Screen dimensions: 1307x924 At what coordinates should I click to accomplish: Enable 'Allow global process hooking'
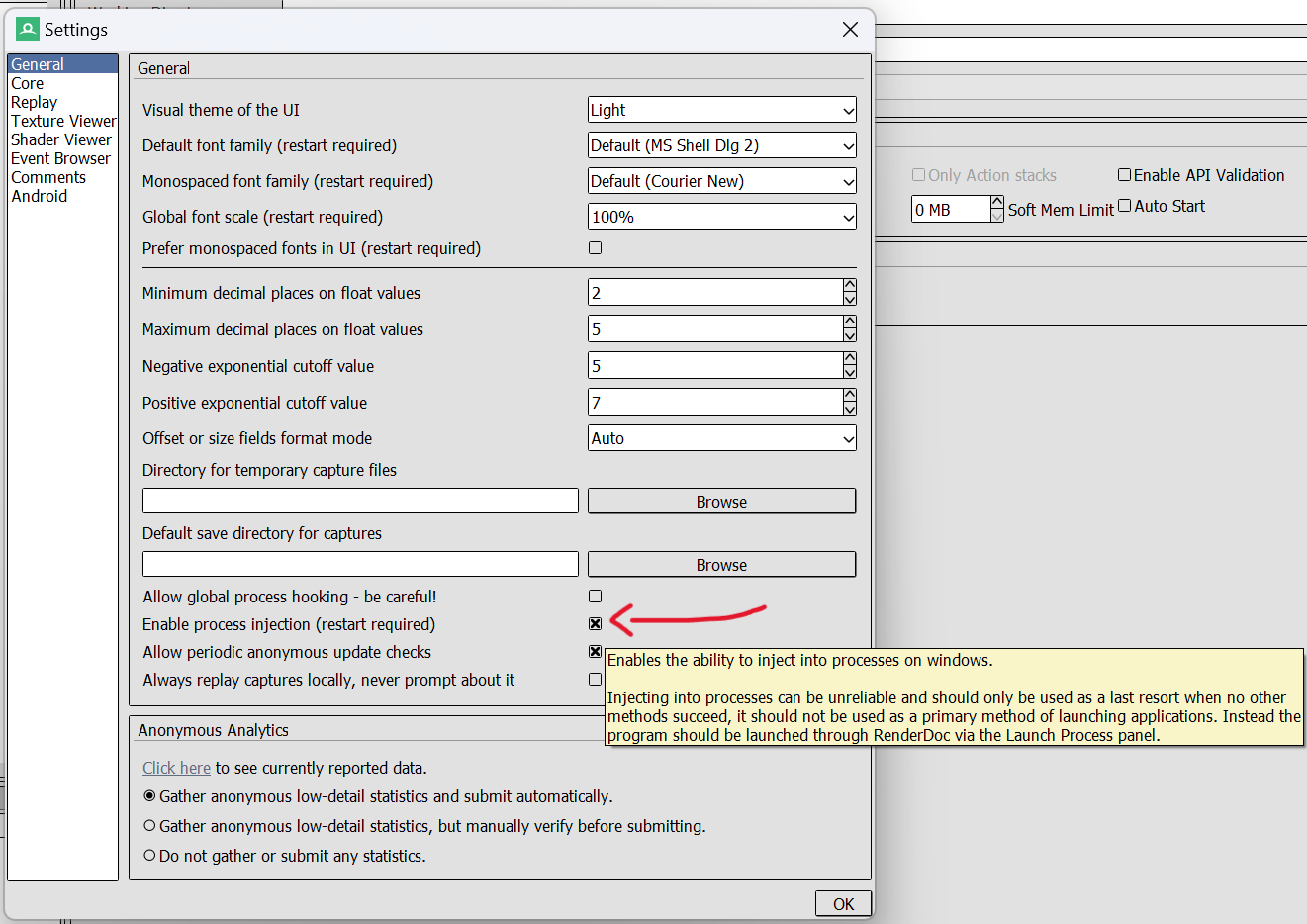(x=595, y=596)
